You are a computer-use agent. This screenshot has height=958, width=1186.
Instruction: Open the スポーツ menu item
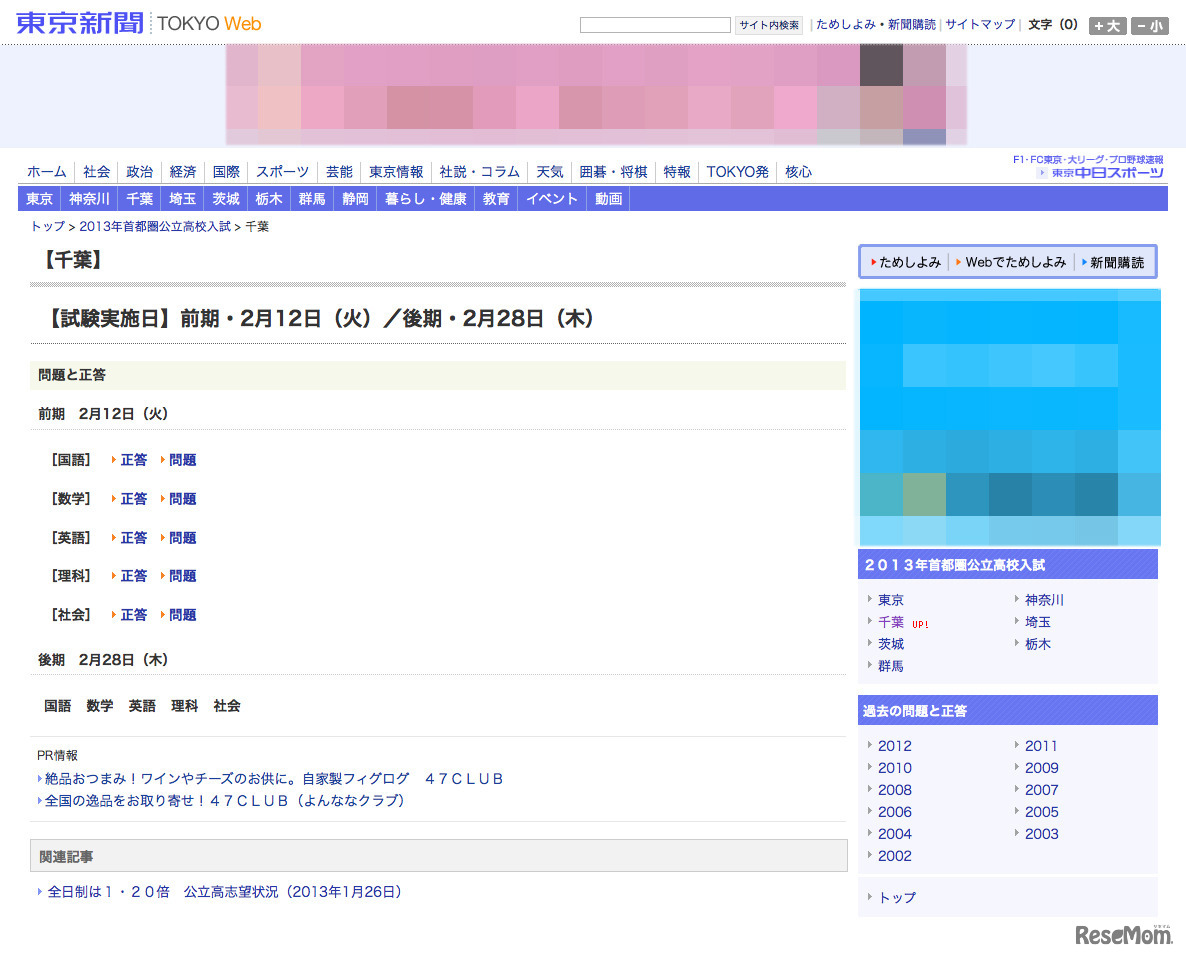coord(282,172)
